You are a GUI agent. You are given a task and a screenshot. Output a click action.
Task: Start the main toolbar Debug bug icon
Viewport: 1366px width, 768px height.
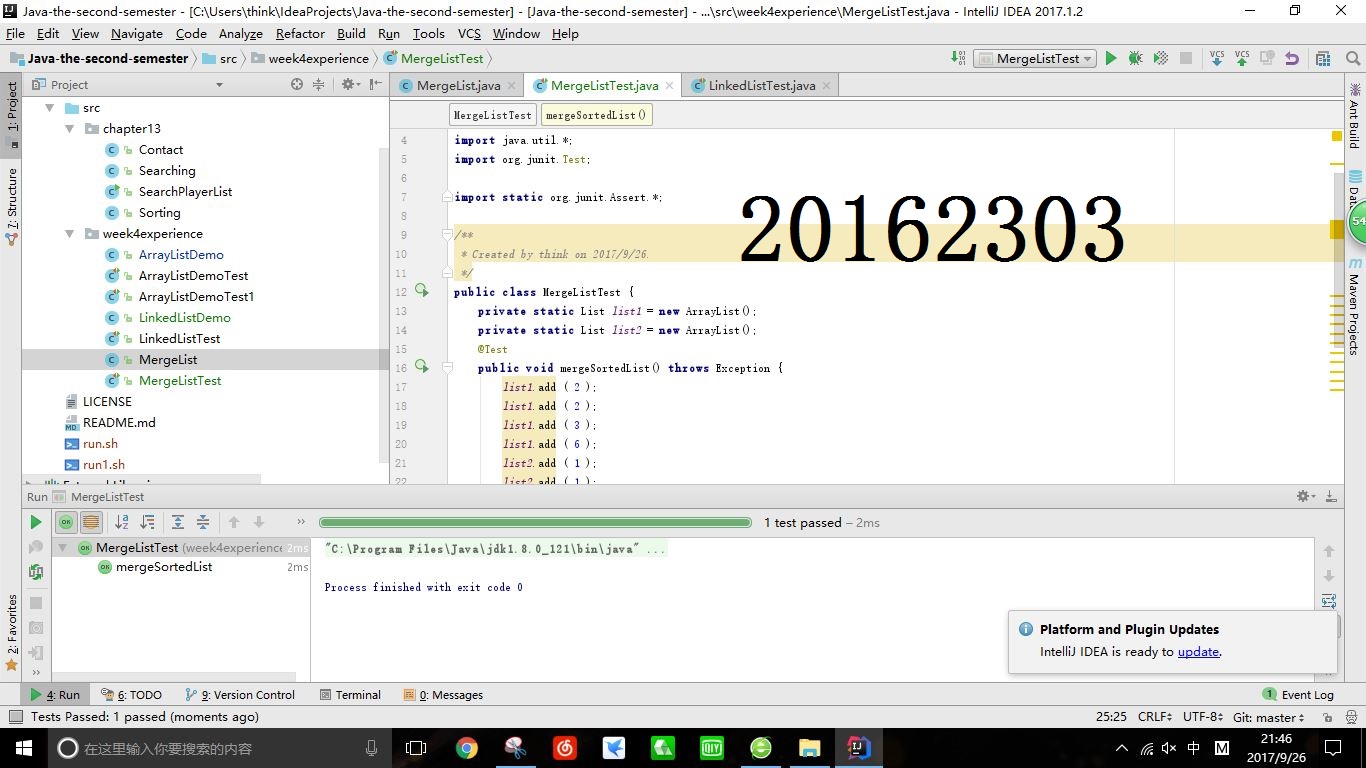tap(1135, 59)
